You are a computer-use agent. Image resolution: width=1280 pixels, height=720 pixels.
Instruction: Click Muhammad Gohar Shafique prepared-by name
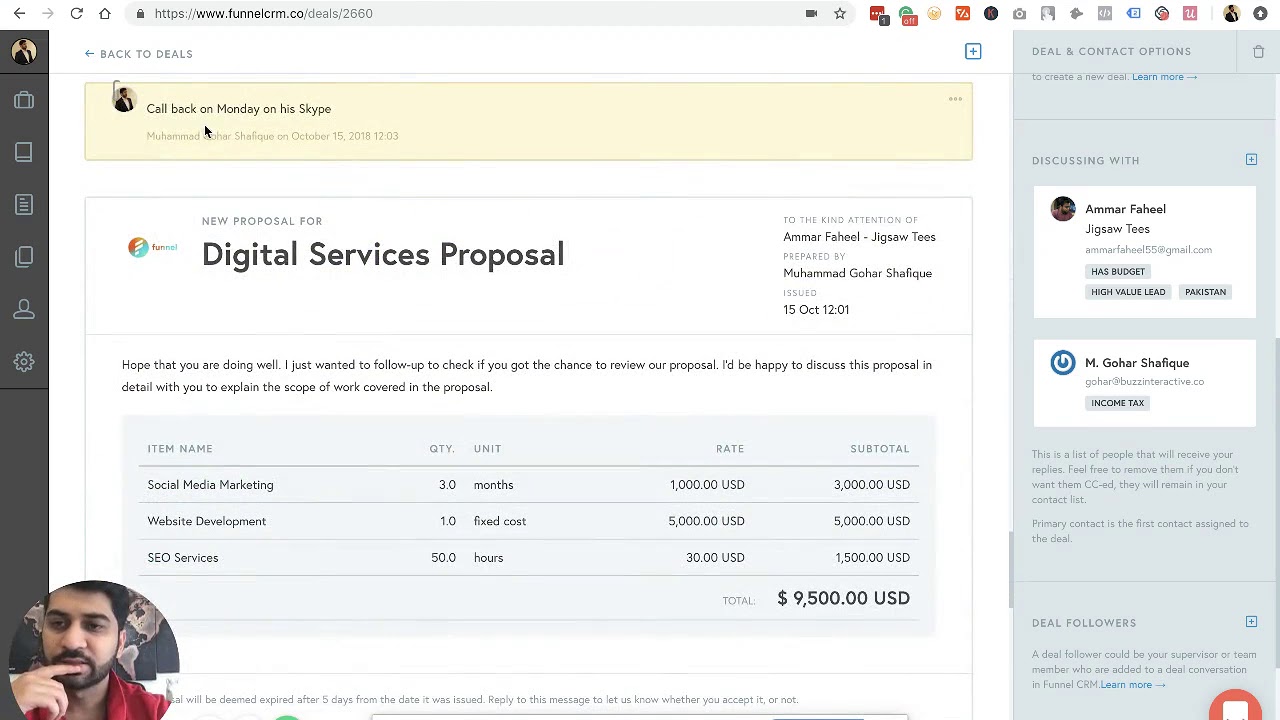pos(857,273)
